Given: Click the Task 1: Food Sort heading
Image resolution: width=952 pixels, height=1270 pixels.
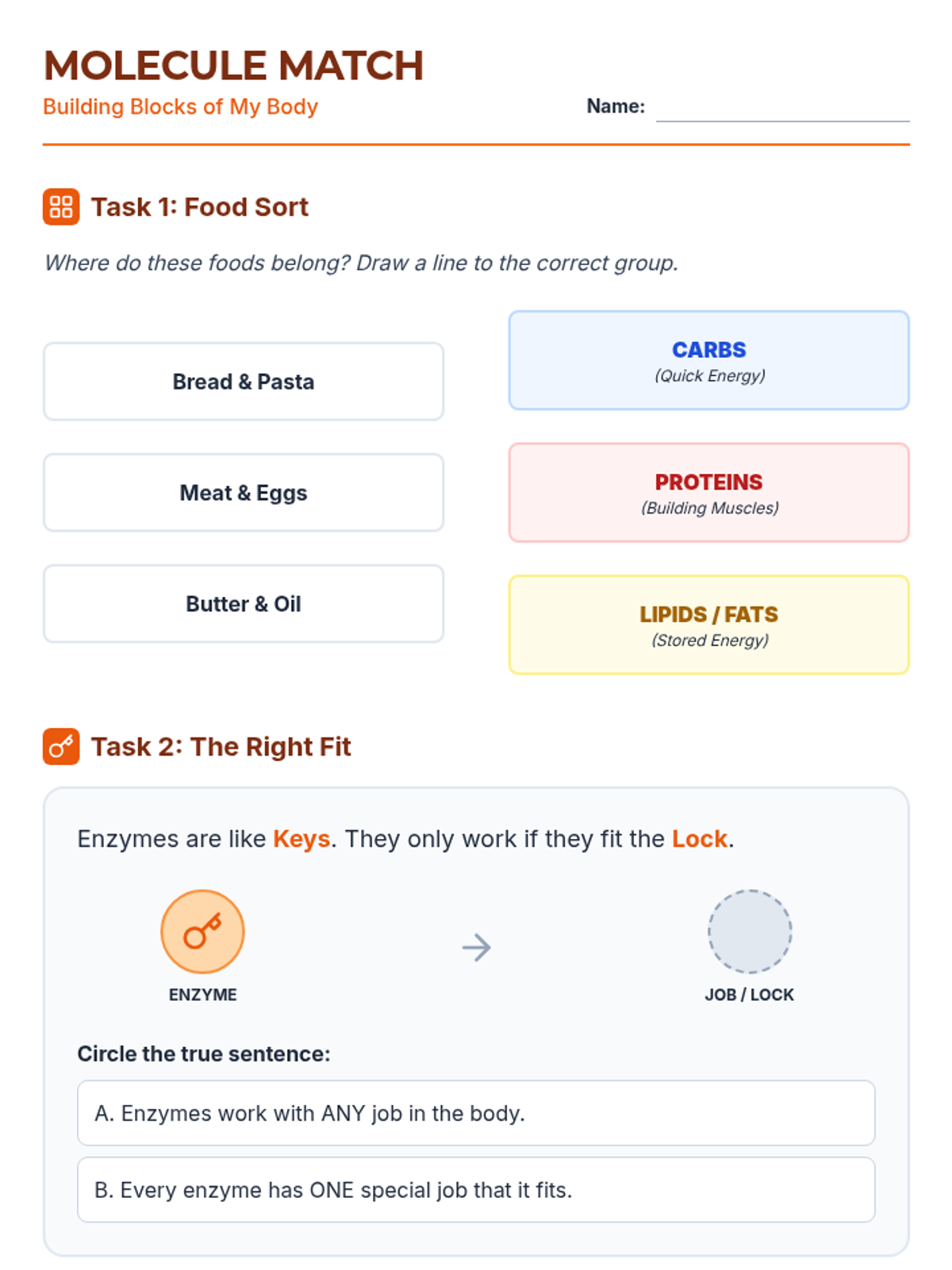Looking at the screenshot, I should 199,207.
